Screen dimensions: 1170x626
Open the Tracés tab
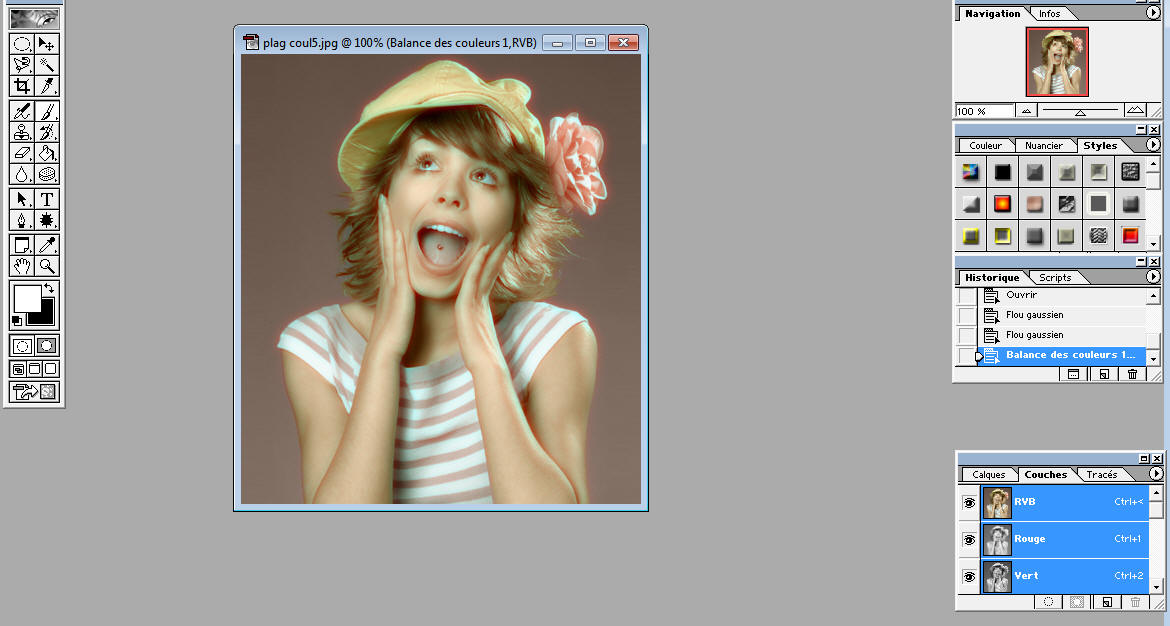coord(1102,475)
